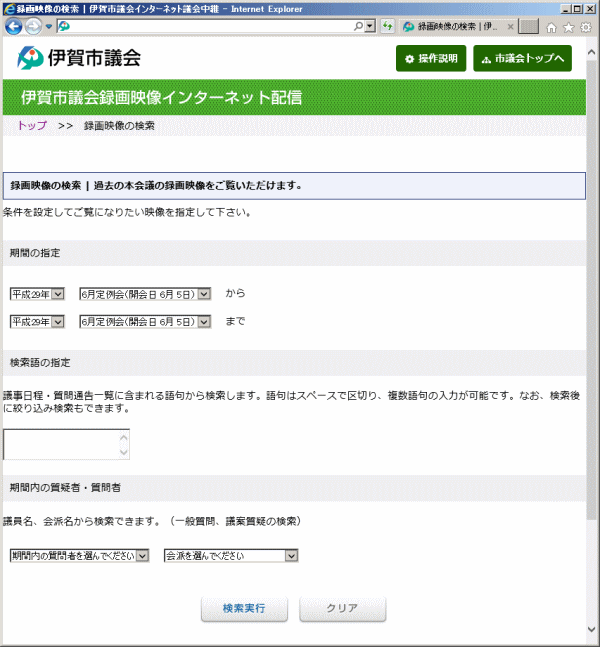Viewport: 600px width, 647px height.
Task: Open 操作説明 help button
Action: pyautogui.click(x=431, y=58)
